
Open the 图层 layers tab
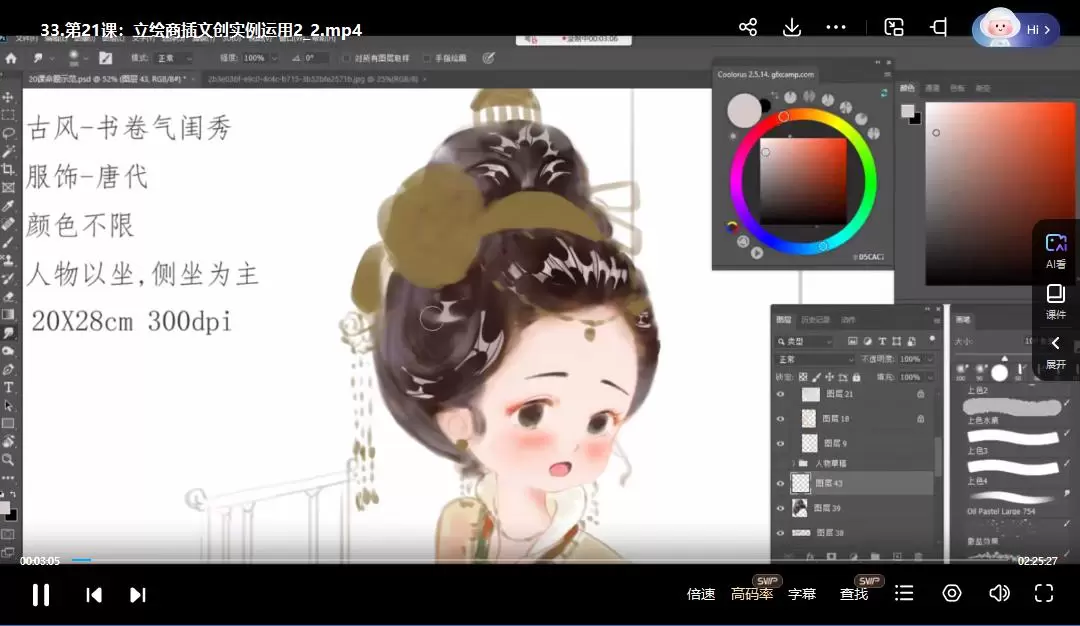[x=784, y=320]
